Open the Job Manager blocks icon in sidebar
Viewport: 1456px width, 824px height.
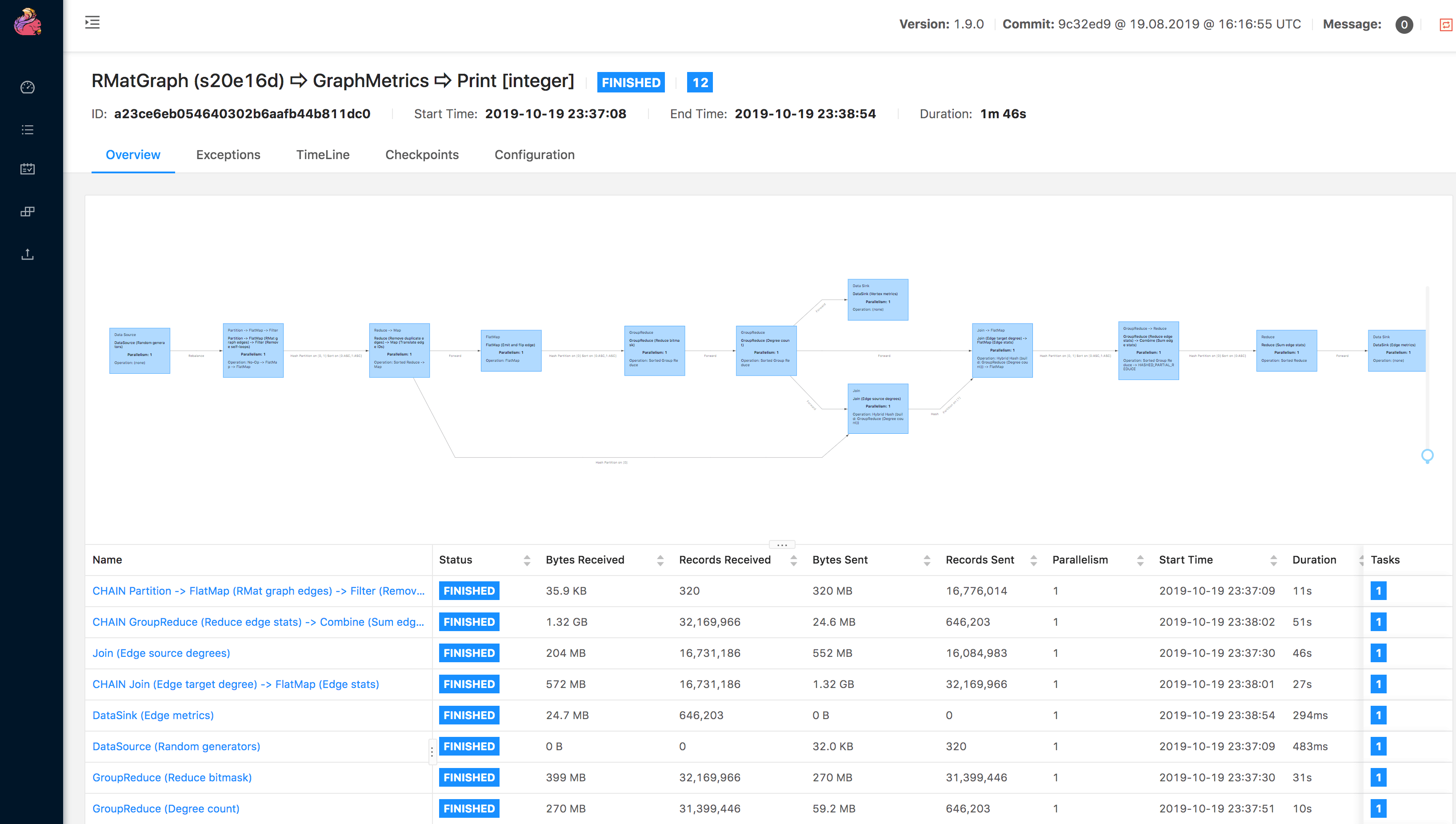27,211
